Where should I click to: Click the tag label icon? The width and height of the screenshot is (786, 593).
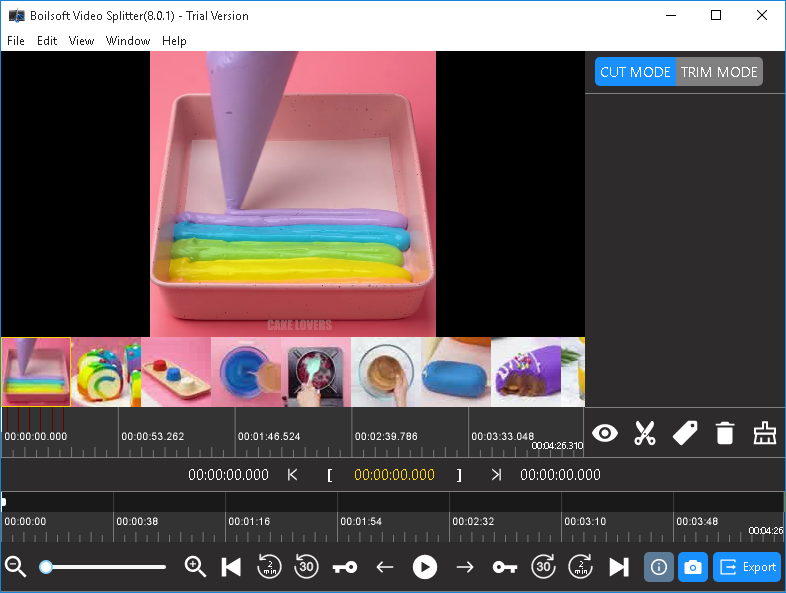click(x=685, y=433)
